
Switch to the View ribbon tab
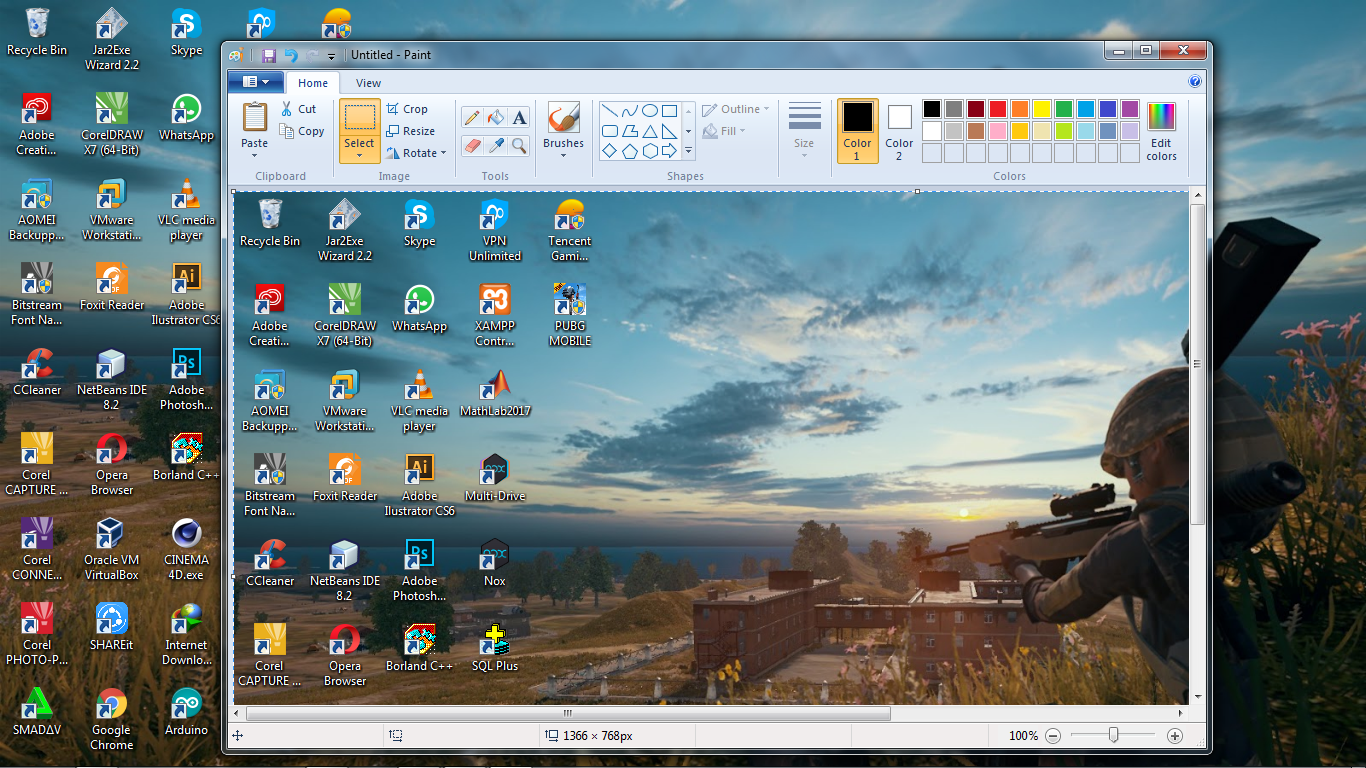(368, 83)
